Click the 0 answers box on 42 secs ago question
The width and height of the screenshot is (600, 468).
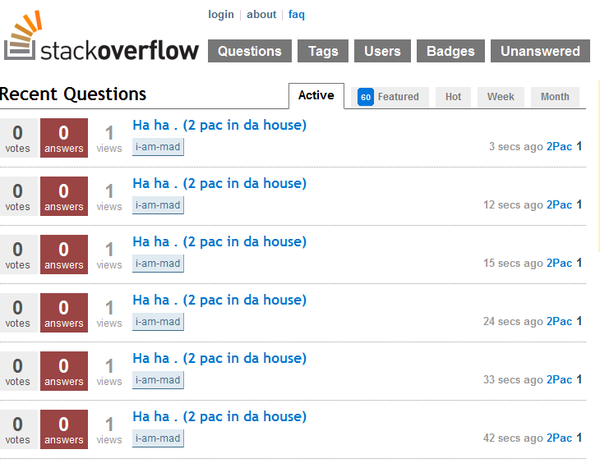64,429
